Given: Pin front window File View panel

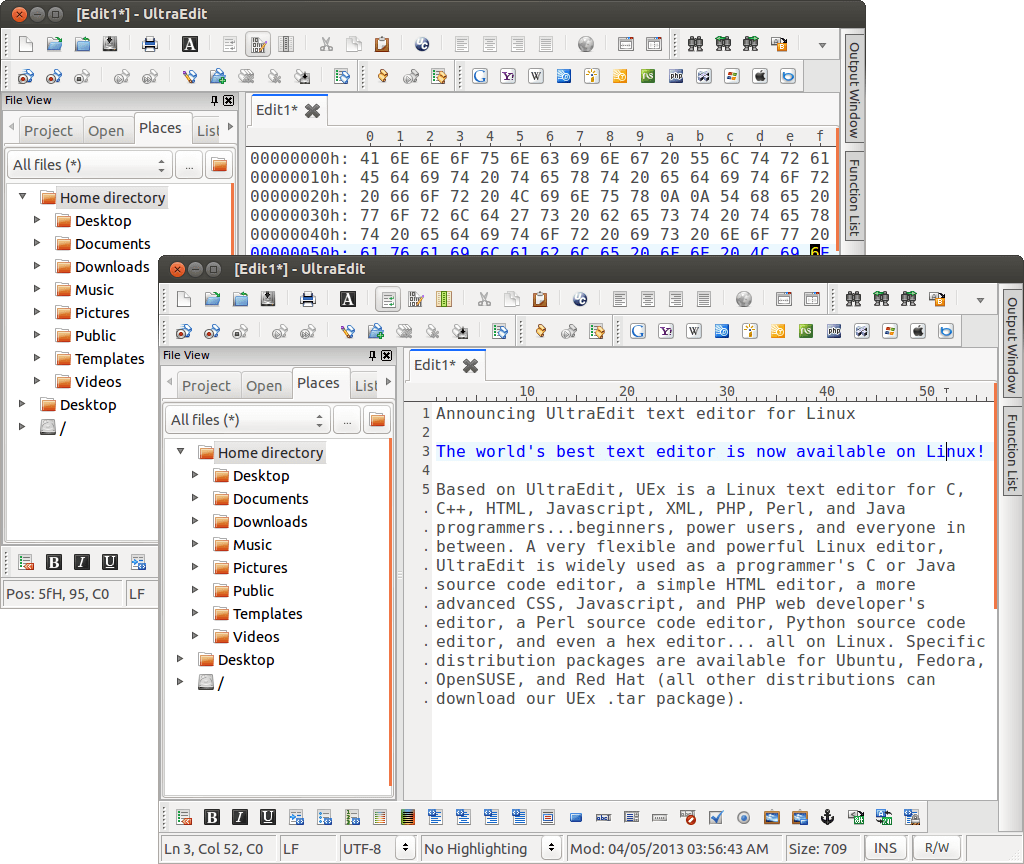Looking at the screenshot, I should coord(372,355).
